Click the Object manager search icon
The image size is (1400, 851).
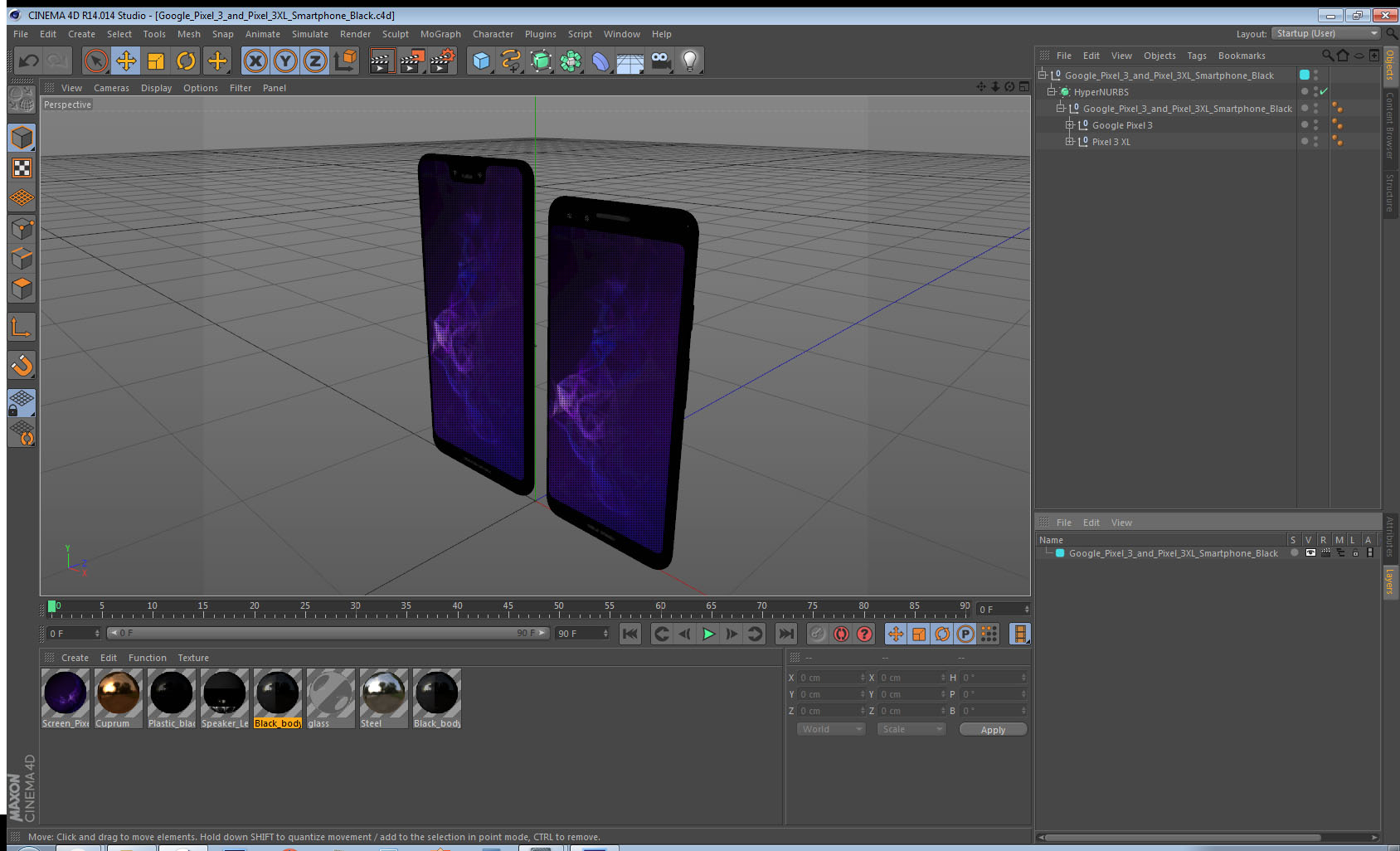[x=1328, y=56]
